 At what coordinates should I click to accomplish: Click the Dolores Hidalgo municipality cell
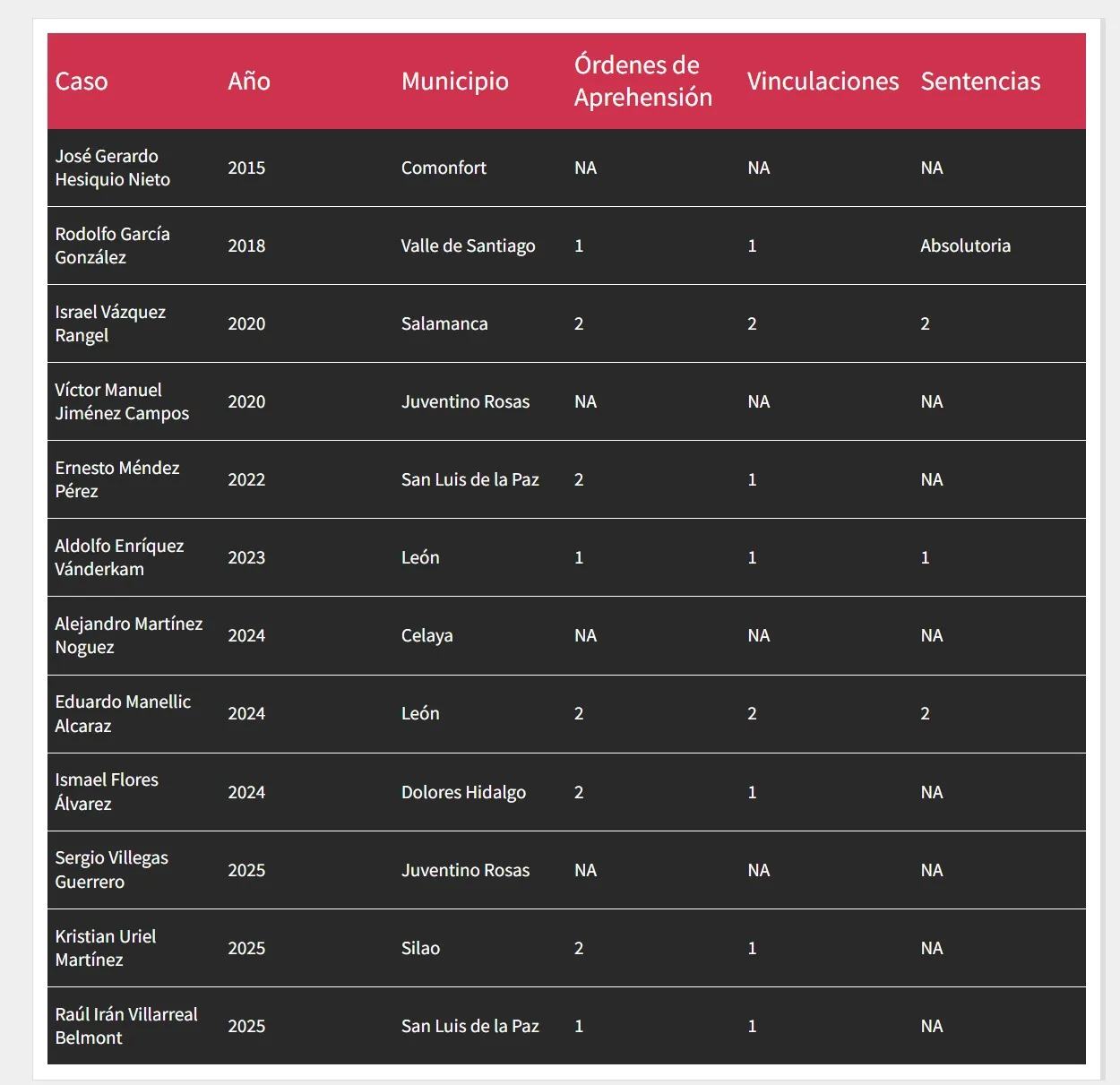[x=463, y=792]
